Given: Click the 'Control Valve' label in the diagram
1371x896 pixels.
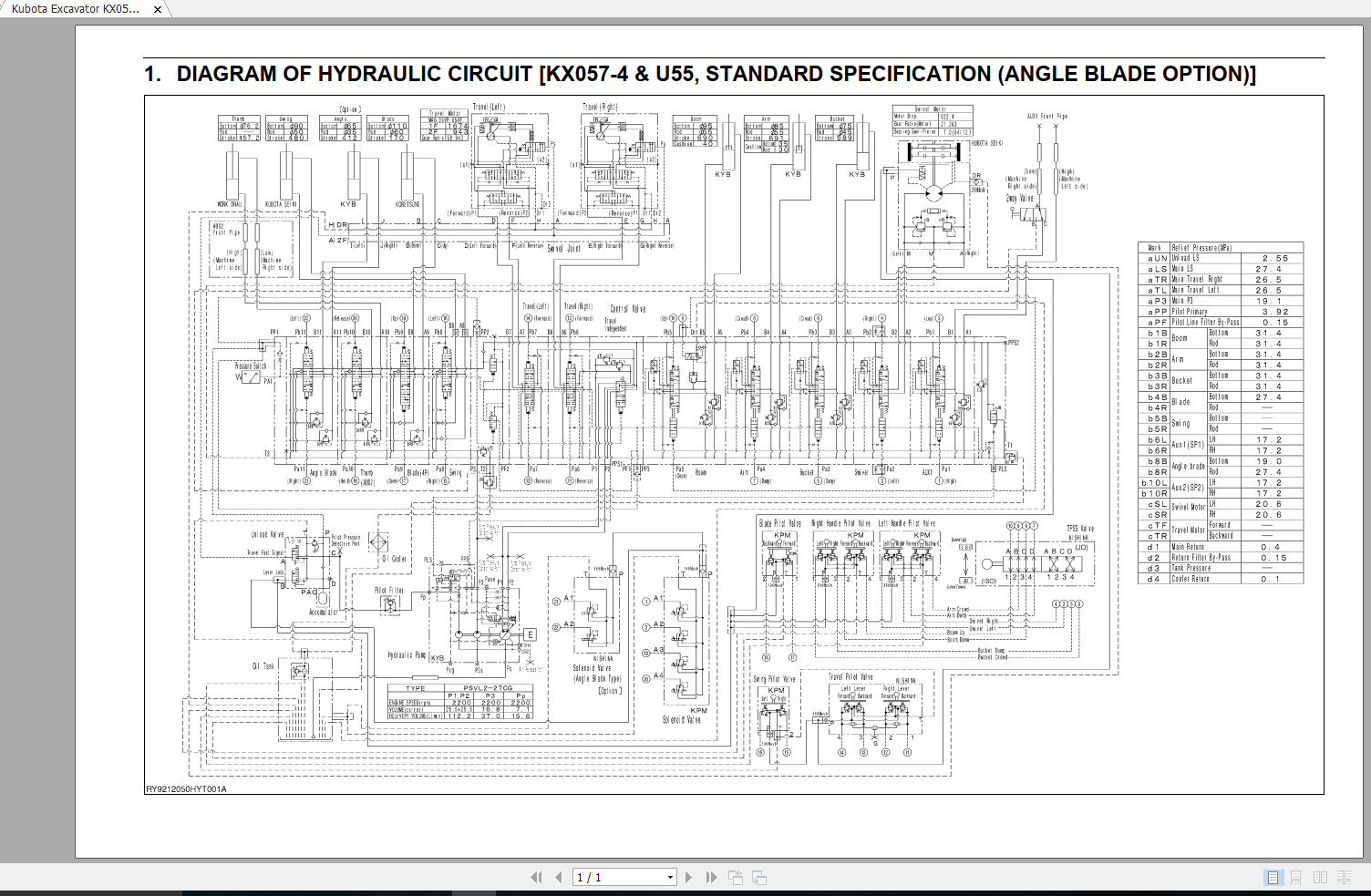Looking at the screenshot, I should click(627, 309).
